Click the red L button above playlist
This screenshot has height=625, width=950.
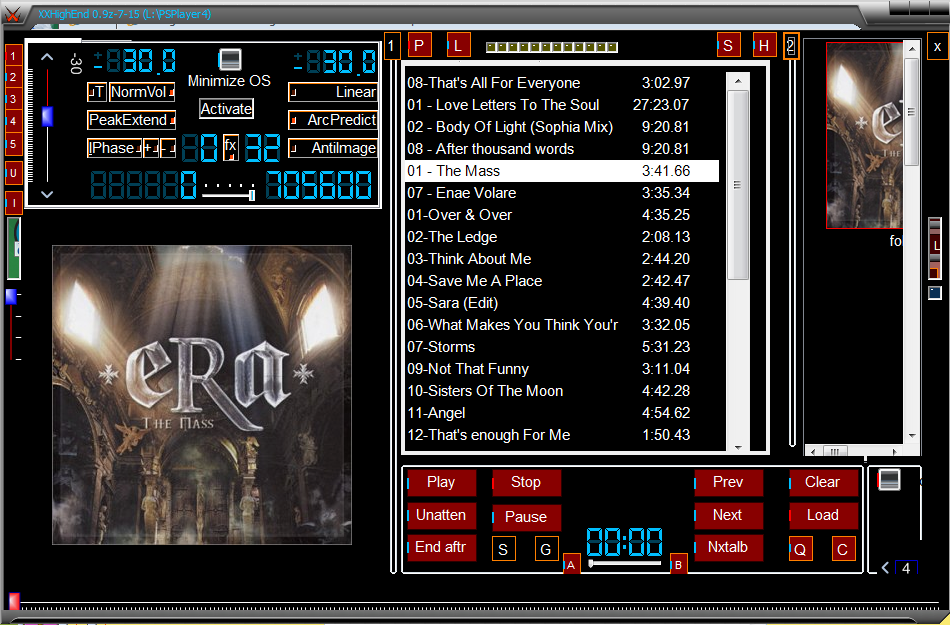point(458,45)
